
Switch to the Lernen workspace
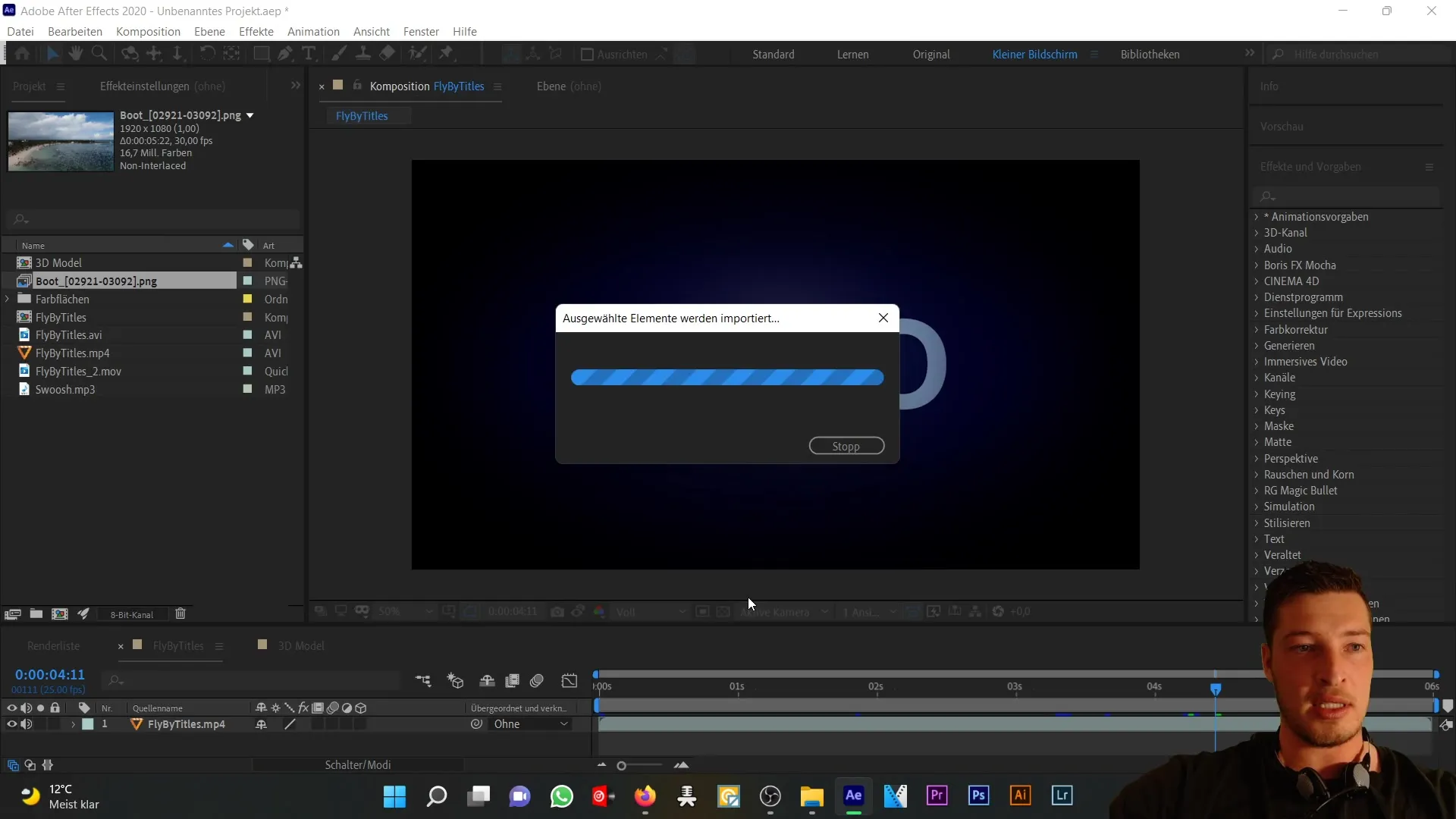(852, 55)
